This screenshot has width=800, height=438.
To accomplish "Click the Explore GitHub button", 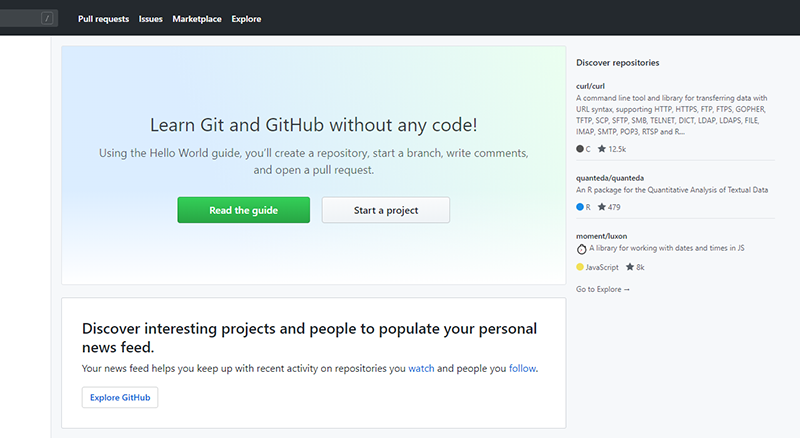I will click(x=120, y=397).
